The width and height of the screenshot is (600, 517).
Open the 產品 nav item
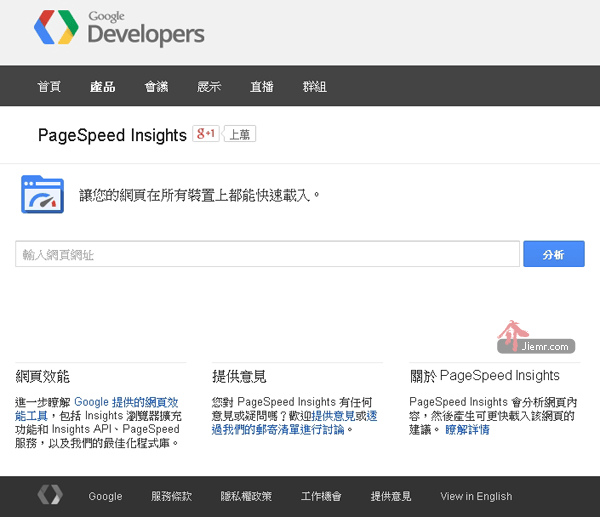(103, 86)
